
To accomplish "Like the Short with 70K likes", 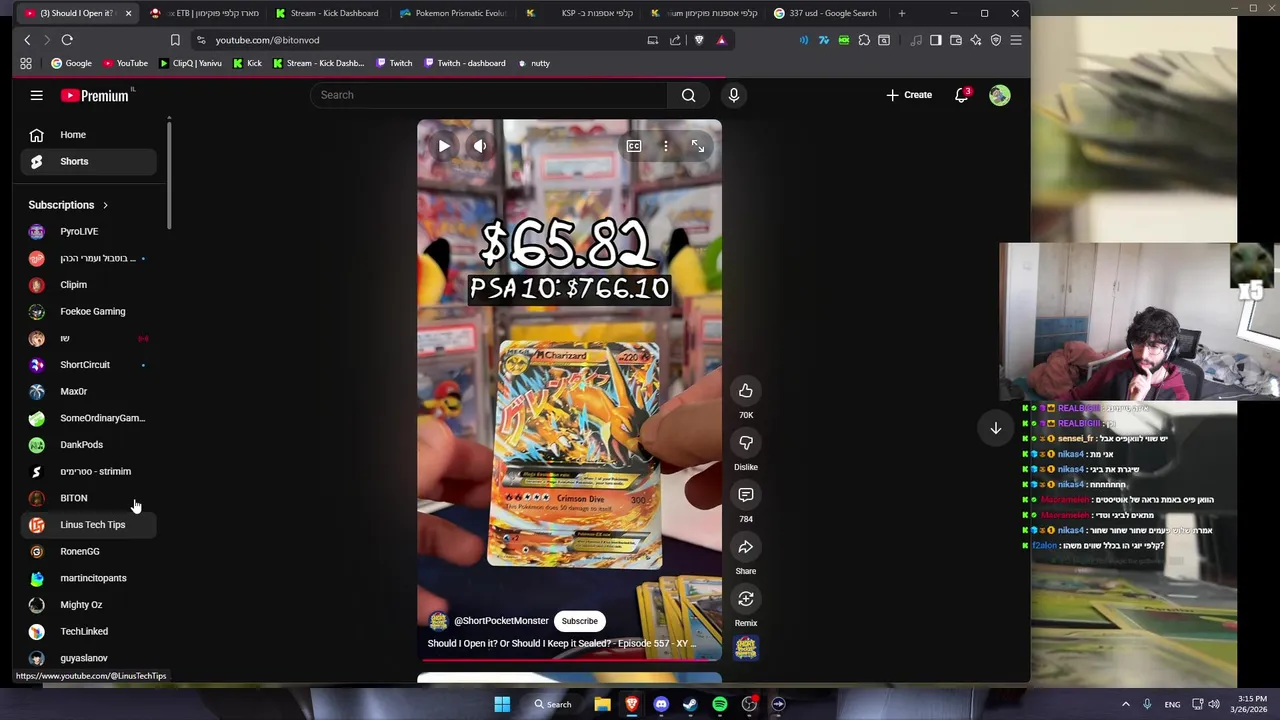I will pyautogui.click(x=745, y=390).
